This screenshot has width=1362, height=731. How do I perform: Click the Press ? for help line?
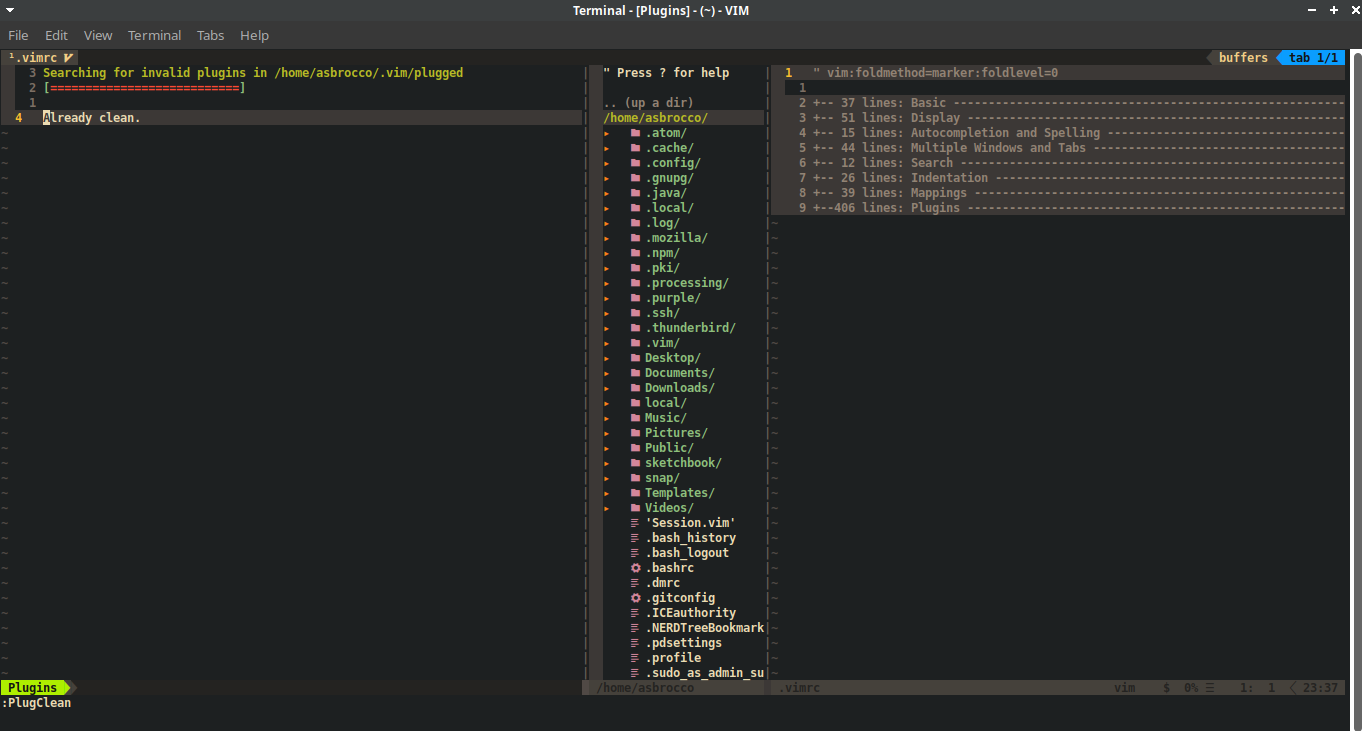tap(665, 72)
